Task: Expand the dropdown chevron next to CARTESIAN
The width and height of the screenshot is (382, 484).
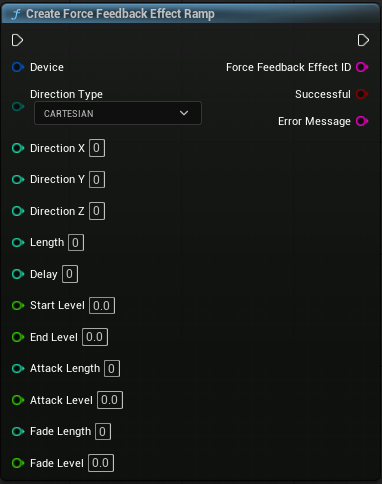Action: point(184,113)
